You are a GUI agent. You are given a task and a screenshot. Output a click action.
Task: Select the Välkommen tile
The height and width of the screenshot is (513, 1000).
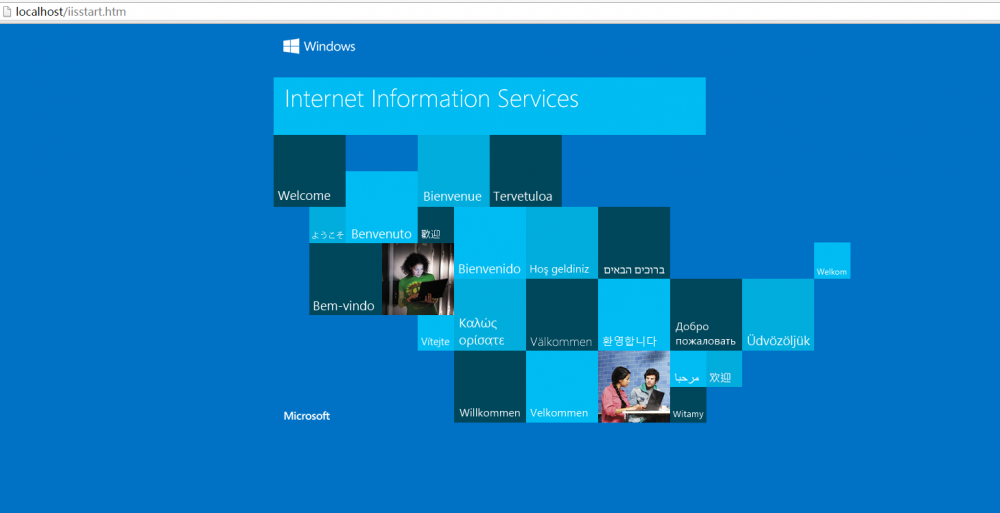pos(561,315)
